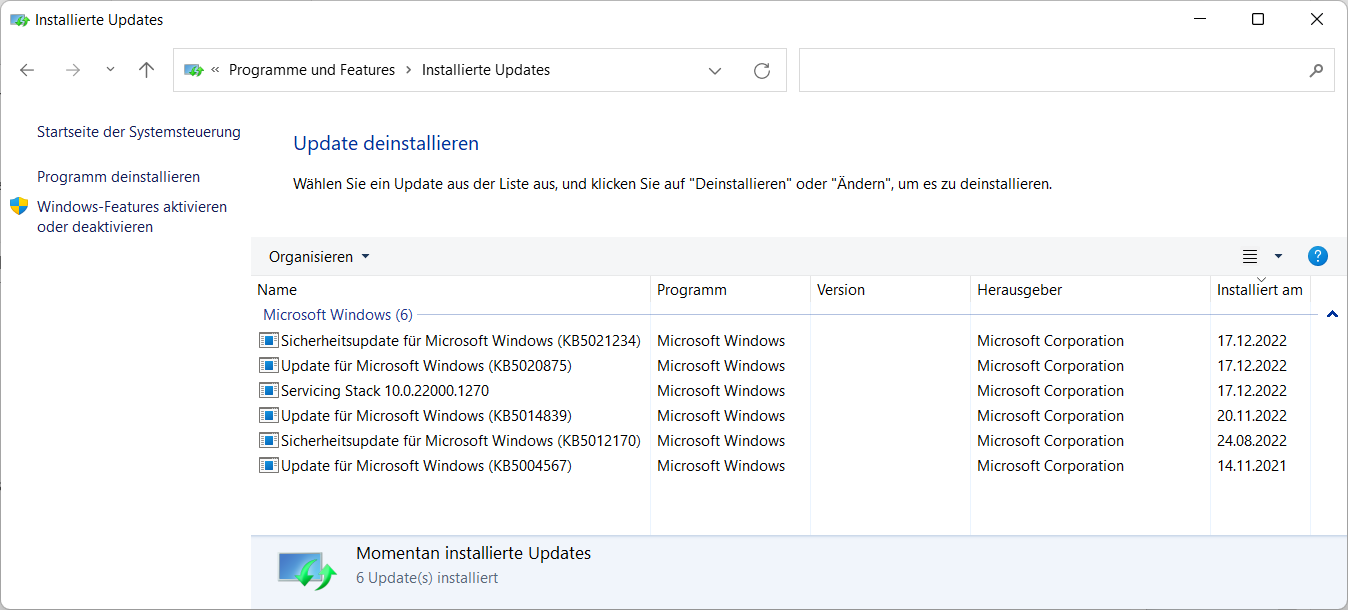
Task: Open Windows-Features aktivieren oder deaktivieren link
Action: pyautogui.click(x=132, y=217)
